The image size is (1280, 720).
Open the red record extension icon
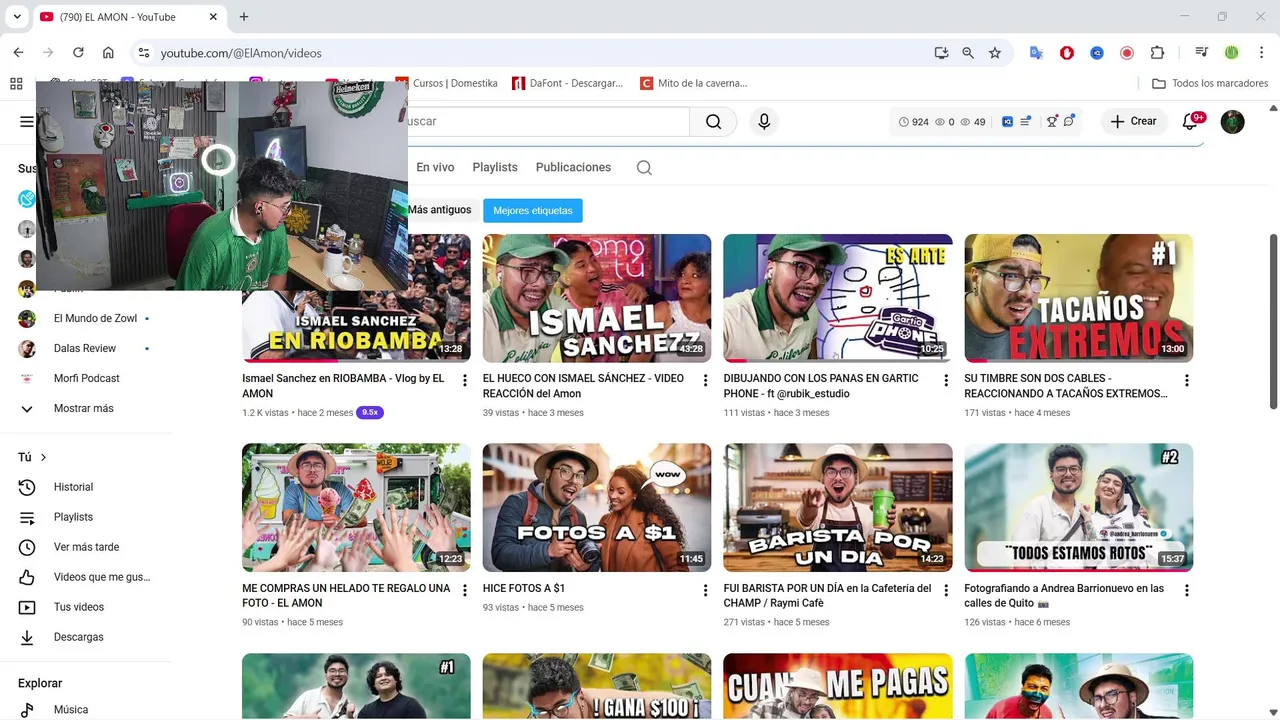(1127, 53)
